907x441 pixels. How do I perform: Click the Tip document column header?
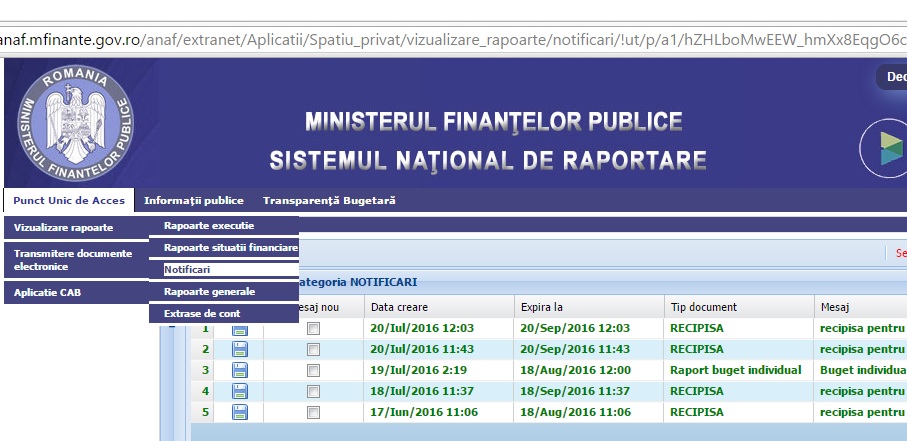tap(739, 307)
